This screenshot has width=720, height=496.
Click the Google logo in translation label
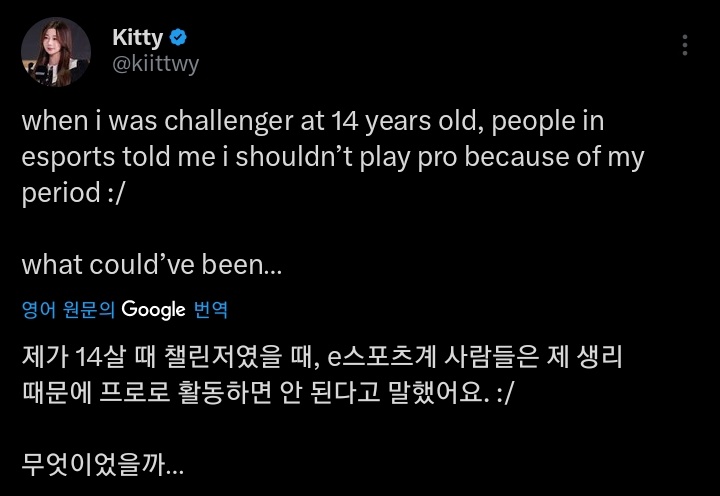pyautogui.click(x=153, y=310)
